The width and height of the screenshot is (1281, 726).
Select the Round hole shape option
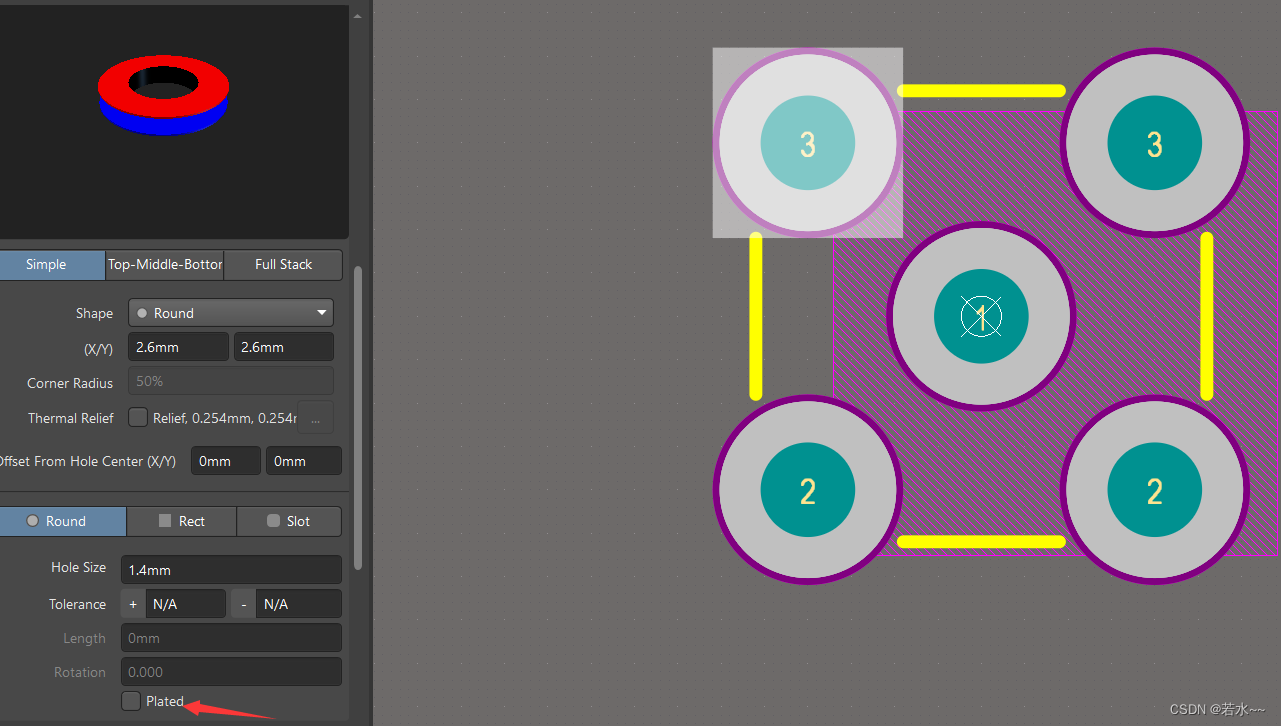[62, 521]
